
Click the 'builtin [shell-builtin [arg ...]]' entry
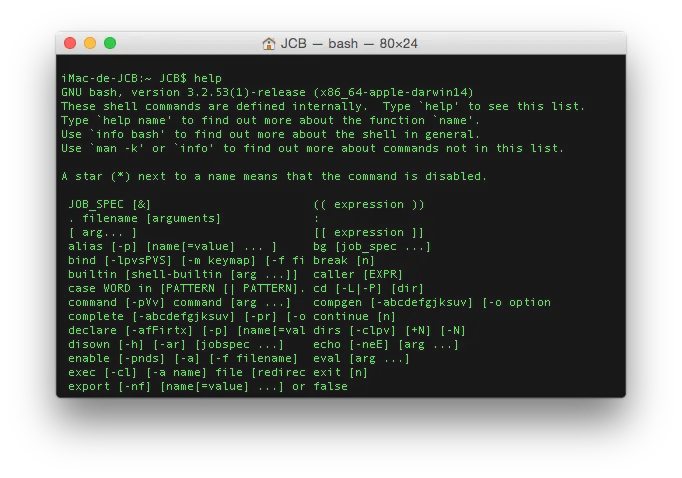pos(183,274)
